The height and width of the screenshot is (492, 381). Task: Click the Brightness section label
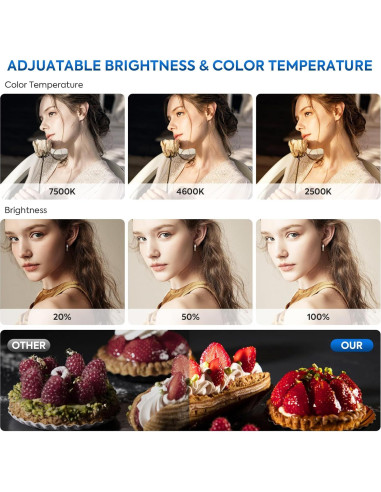[26, 210]
